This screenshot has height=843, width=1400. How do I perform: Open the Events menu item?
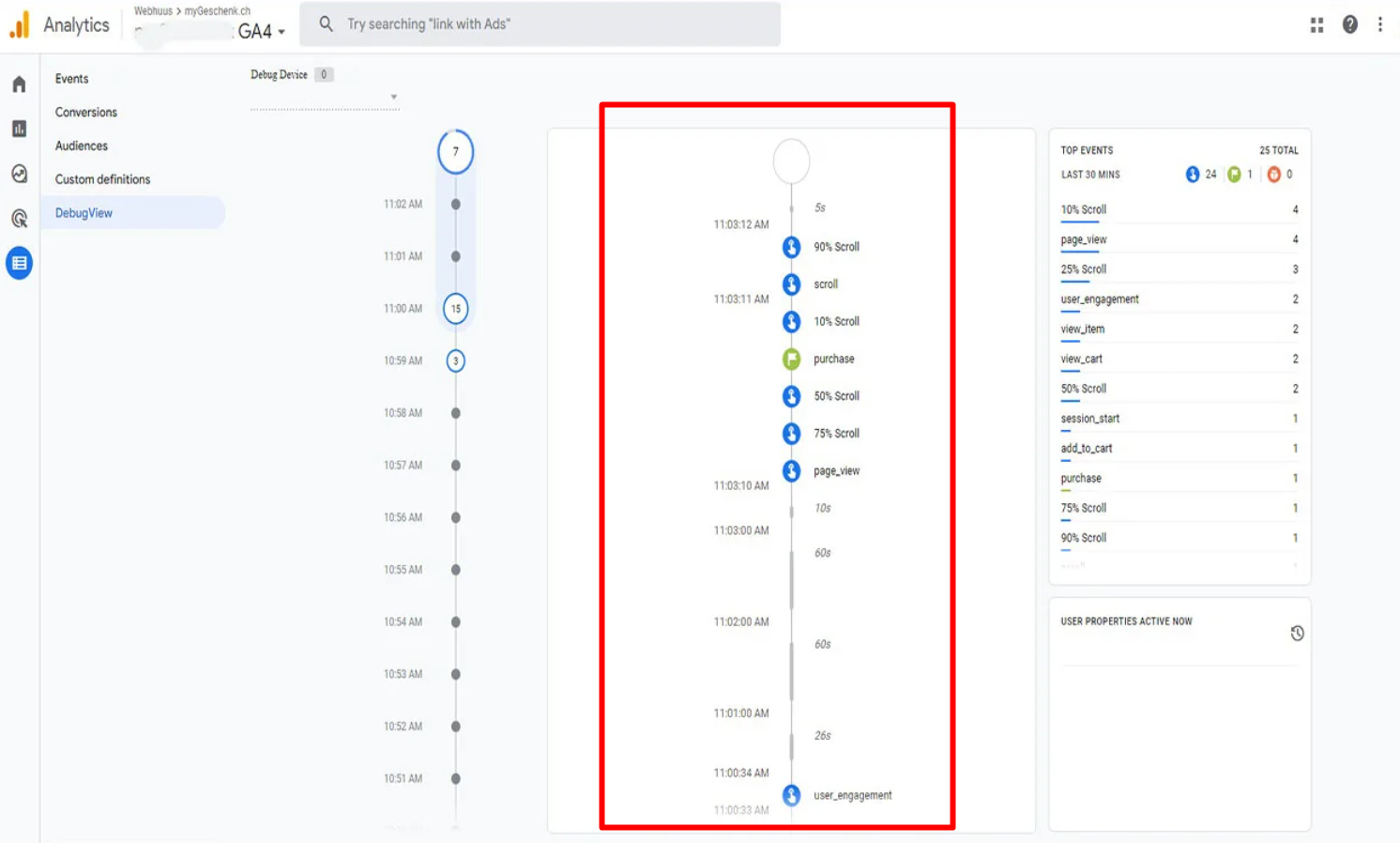[72, 79]
